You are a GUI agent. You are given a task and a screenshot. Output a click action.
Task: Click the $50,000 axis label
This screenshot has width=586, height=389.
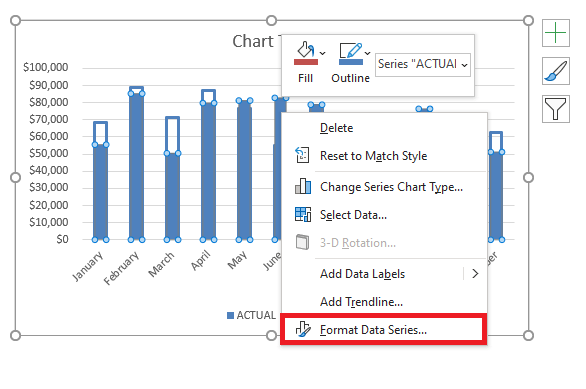49,153
